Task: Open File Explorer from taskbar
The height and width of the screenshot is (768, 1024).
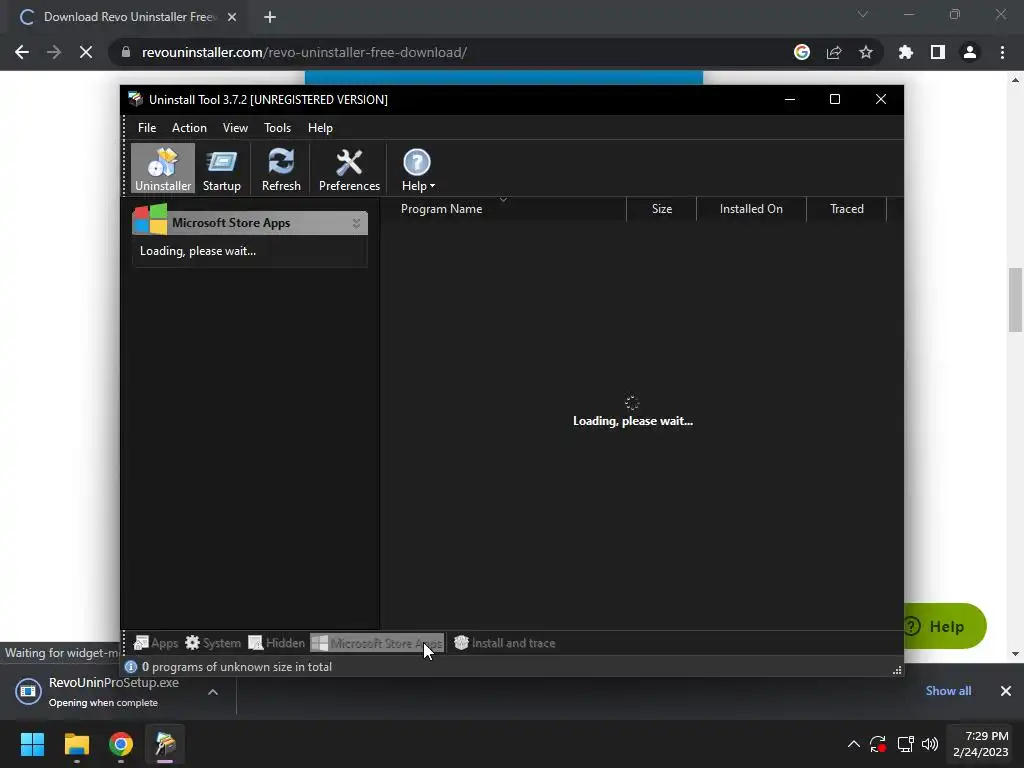Action: (76, 744)
